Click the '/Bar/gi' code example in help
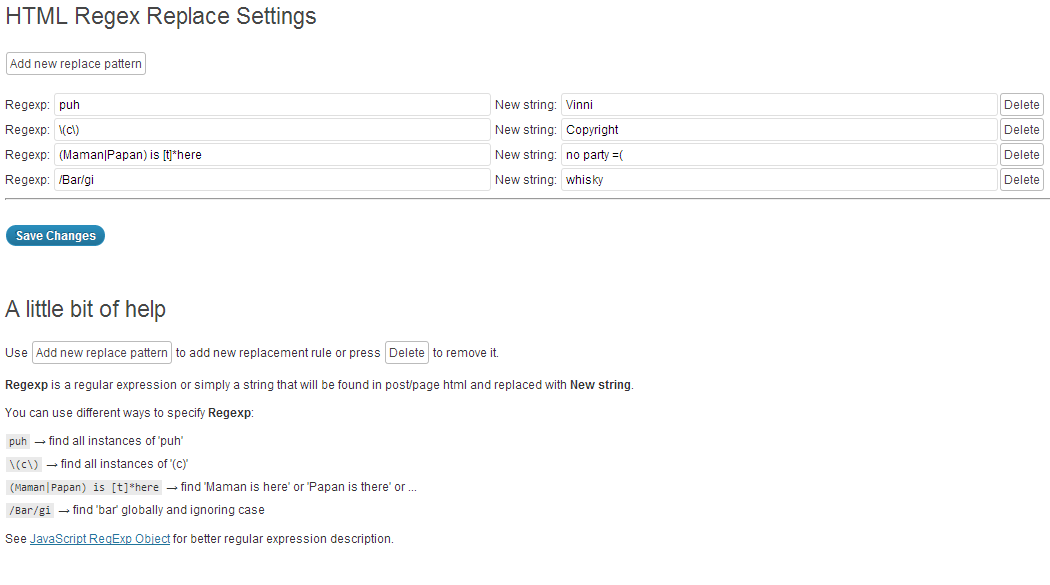 click(30, 511)
